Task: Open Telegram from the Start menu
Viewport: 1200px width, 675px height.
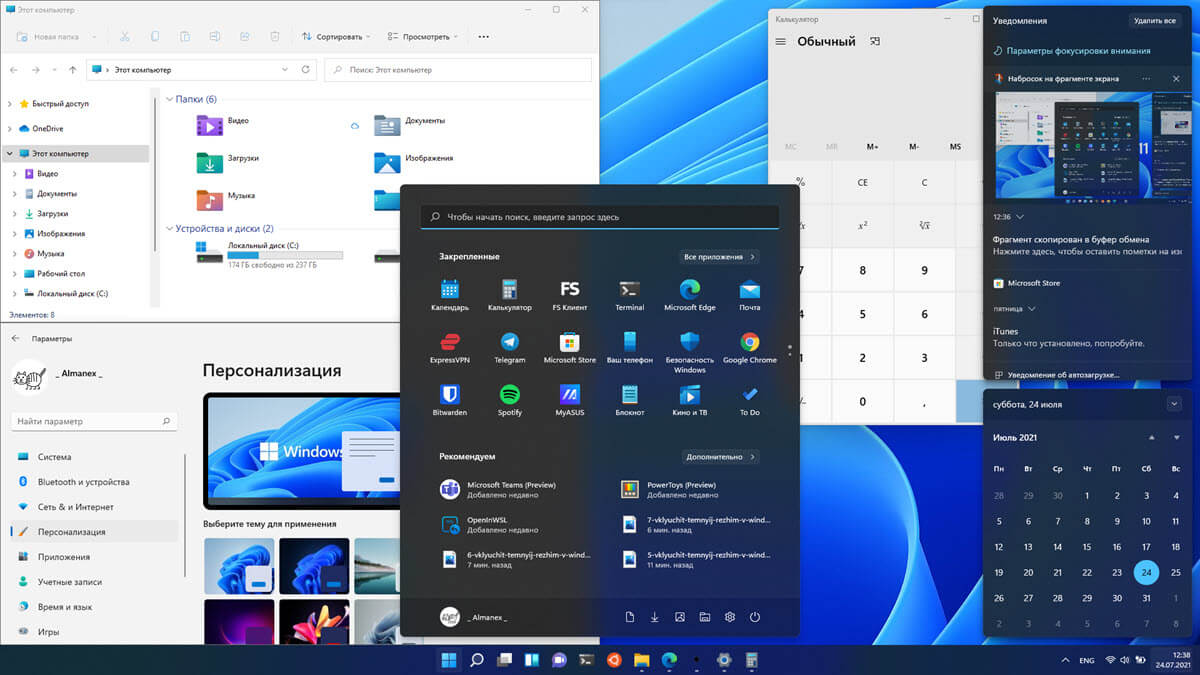Action: coord(509,347)
